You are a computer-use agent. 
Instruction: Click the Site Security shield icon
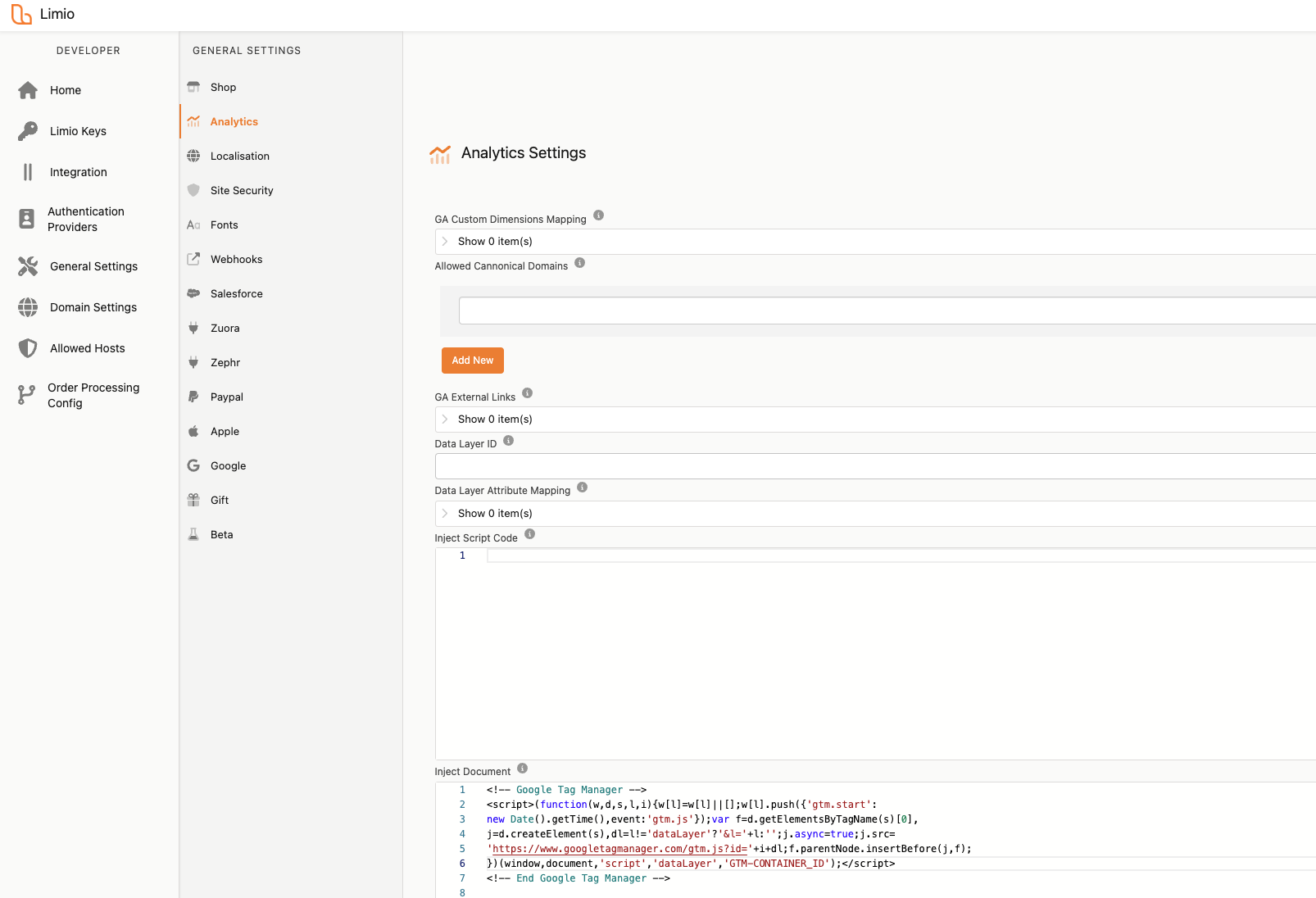pos(193,190)
